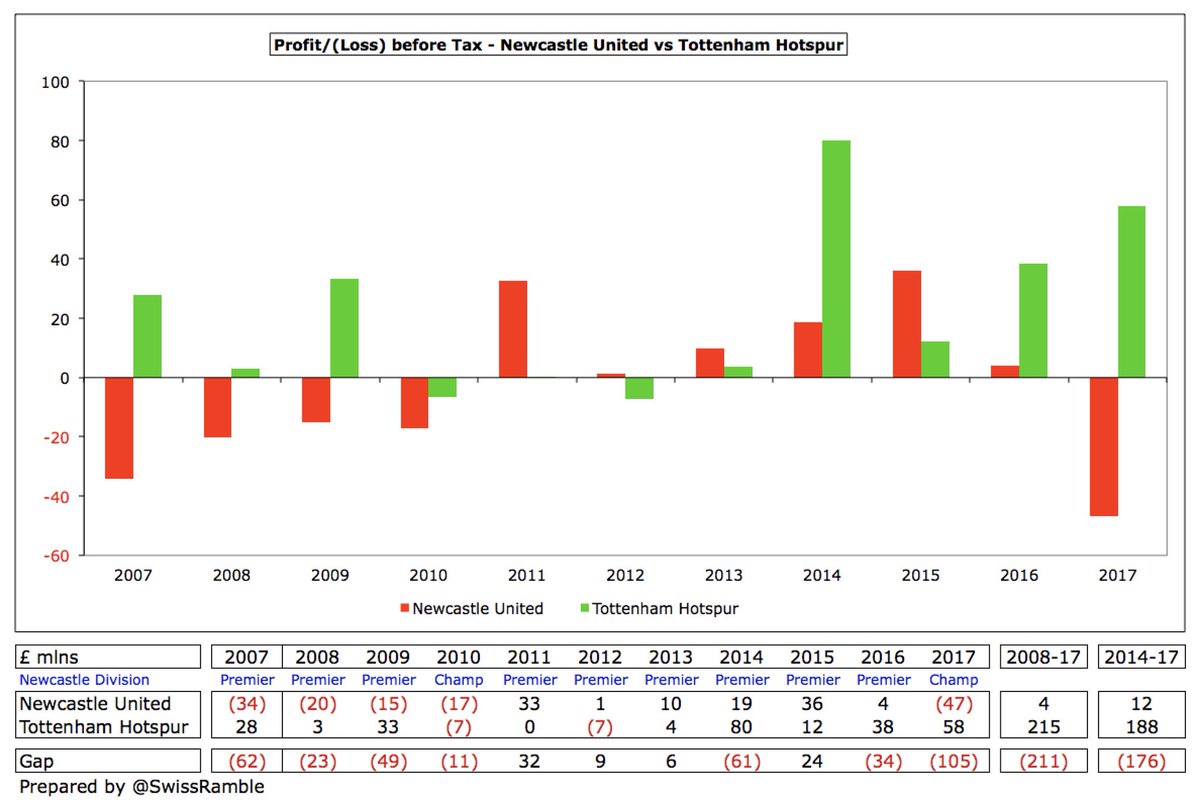The image size is (1200, 804).
Task: Click the 2007 label on chart x-axis
Action: (x=134, y=576)
